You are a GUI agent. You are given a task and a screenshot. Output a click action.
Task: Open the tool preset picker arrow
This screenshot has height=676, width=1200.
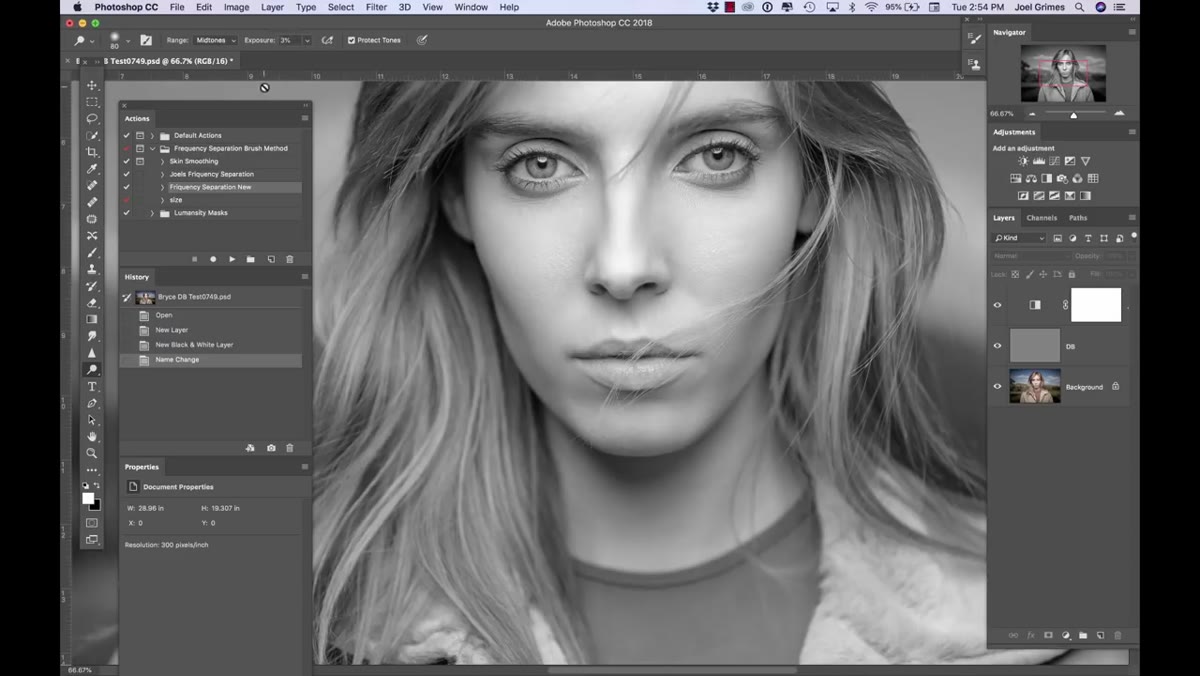click(92, 40)
